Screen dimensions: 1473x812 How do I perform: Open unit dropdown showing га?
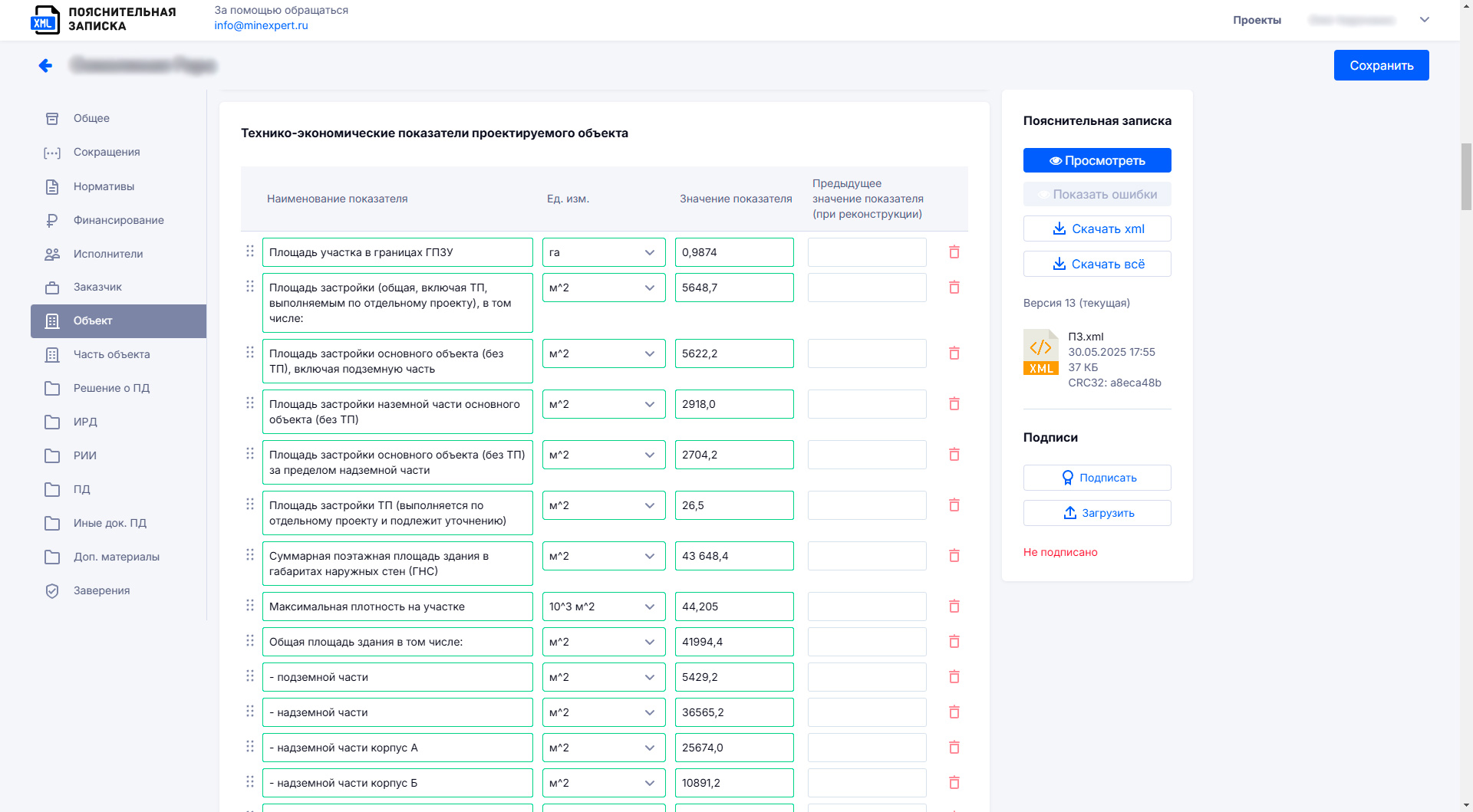604,252
